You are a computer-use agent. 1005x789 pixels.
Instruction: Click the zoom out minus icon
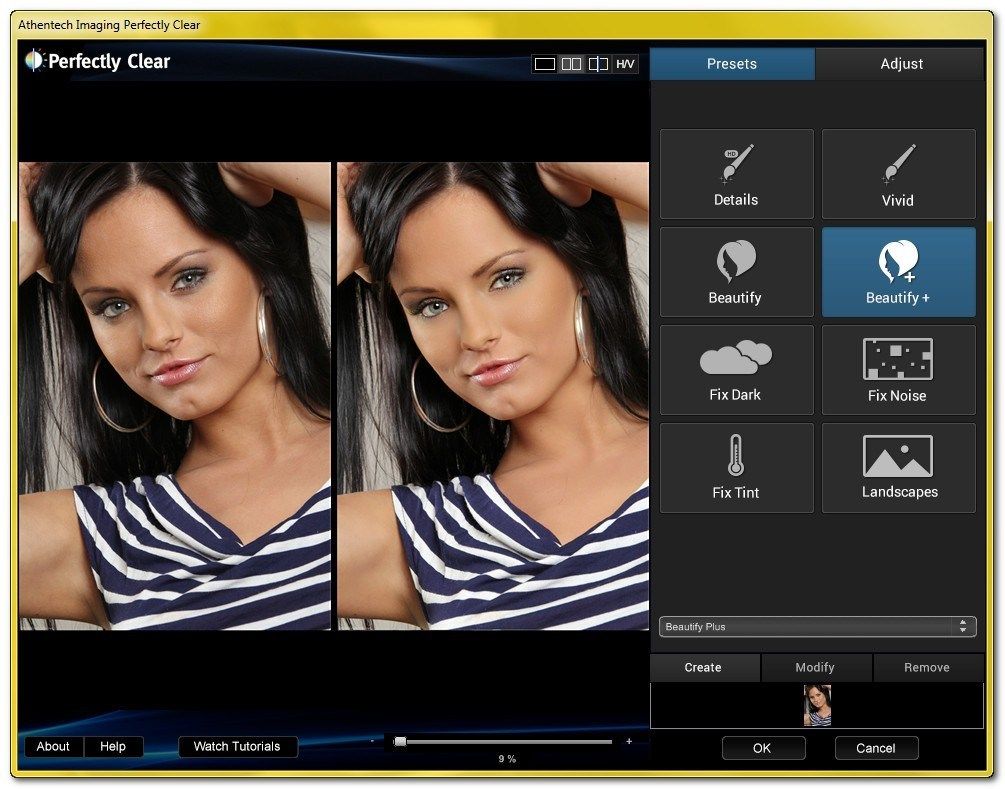click(x=372, y=741)
